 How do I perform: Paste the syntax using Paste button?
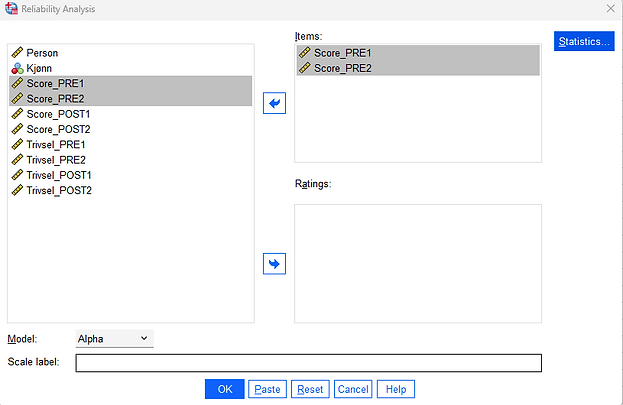267,389
